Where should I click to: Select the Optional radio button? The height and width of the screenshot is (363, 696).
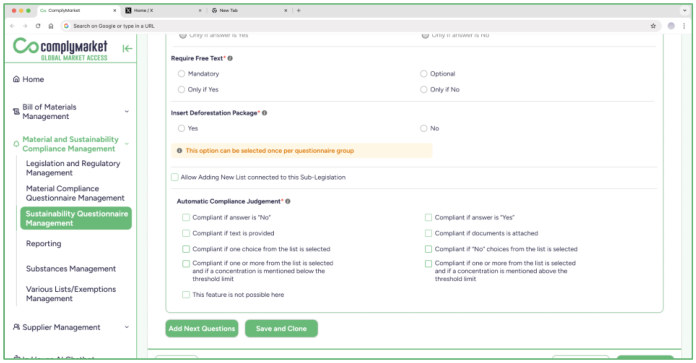423,74
